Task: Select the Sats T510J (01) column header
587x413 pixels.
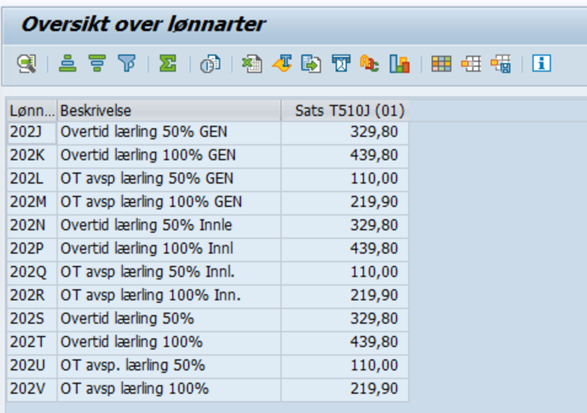Action: (x=344, y=111)
